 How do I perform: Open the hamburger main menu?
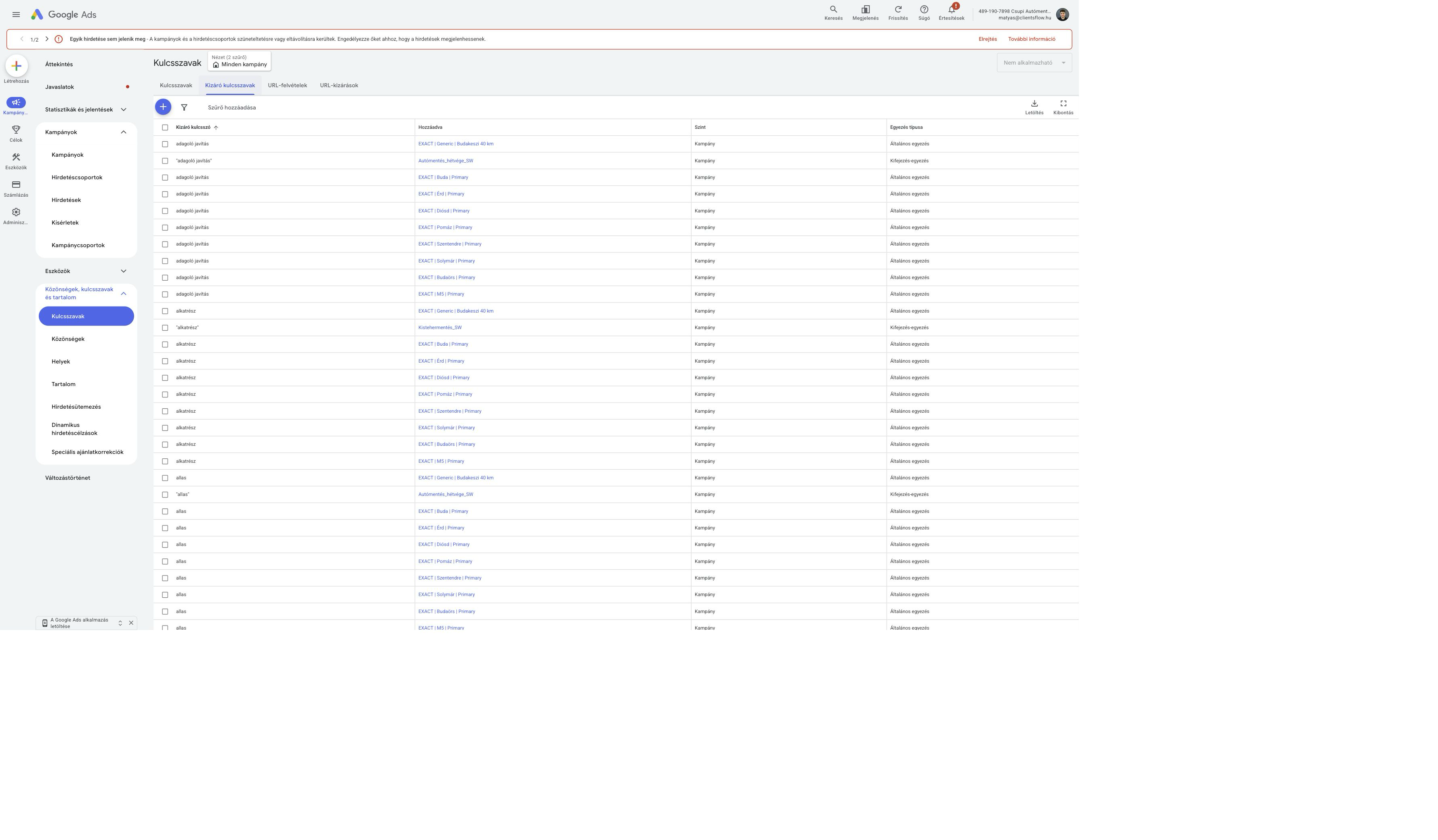point(16,15)
